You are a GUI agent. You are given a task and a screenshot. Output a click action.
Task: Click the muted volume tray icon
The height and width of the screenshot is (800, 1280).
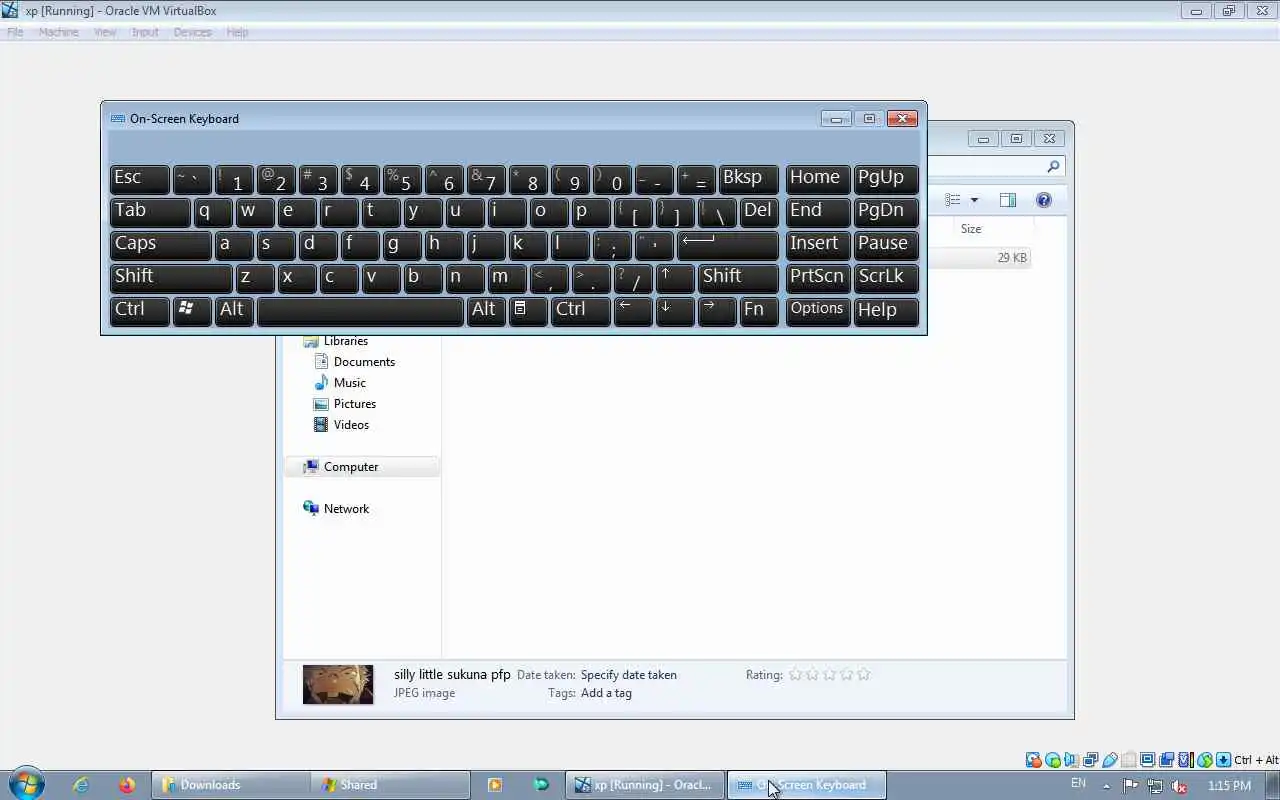[1180, 786]
